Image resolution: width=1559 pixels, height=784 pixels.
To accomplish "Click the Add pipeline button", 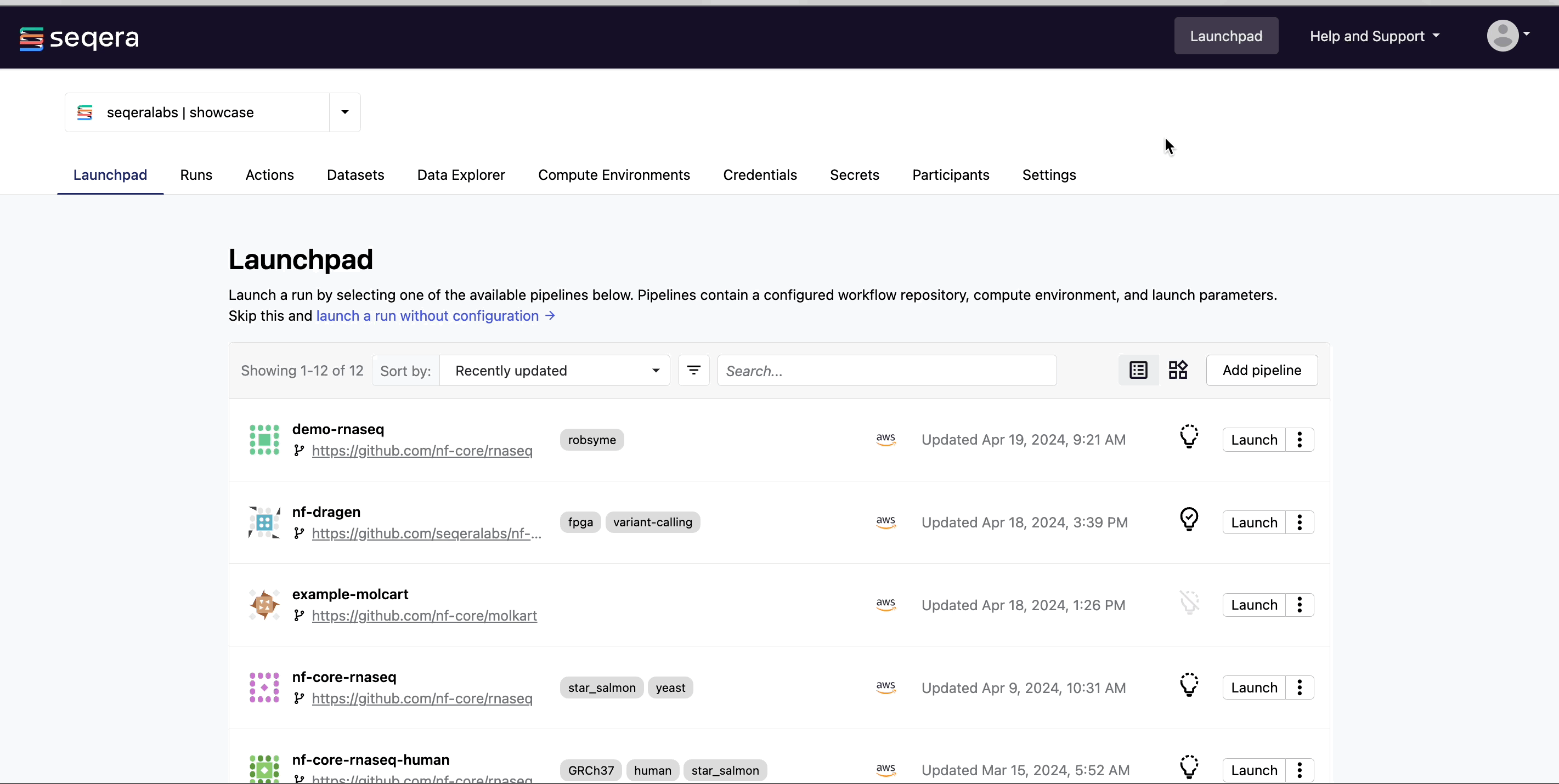I will pyautogui.click(x=1261, y=370).
